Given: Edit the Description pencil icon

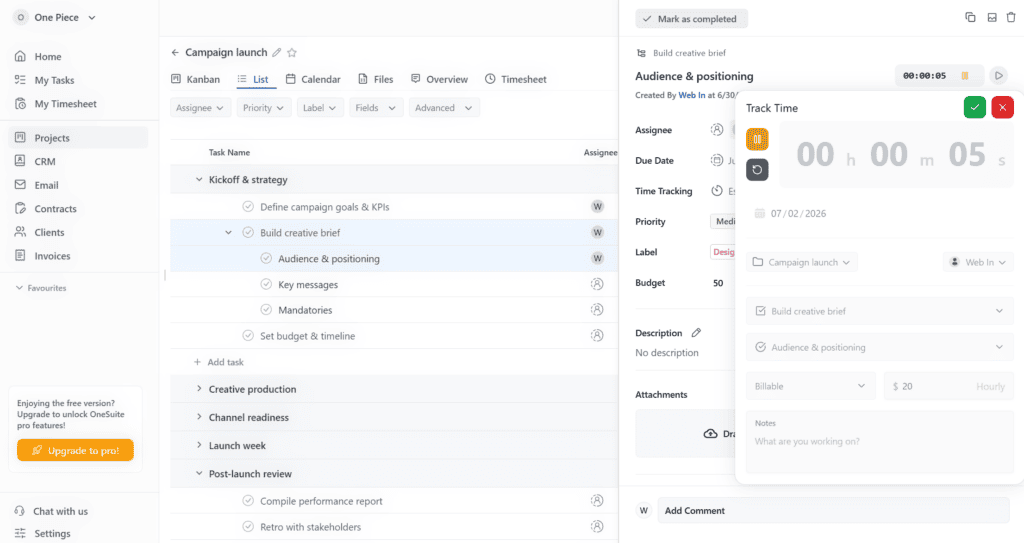Looking at the screenshot, I should 696,333.
